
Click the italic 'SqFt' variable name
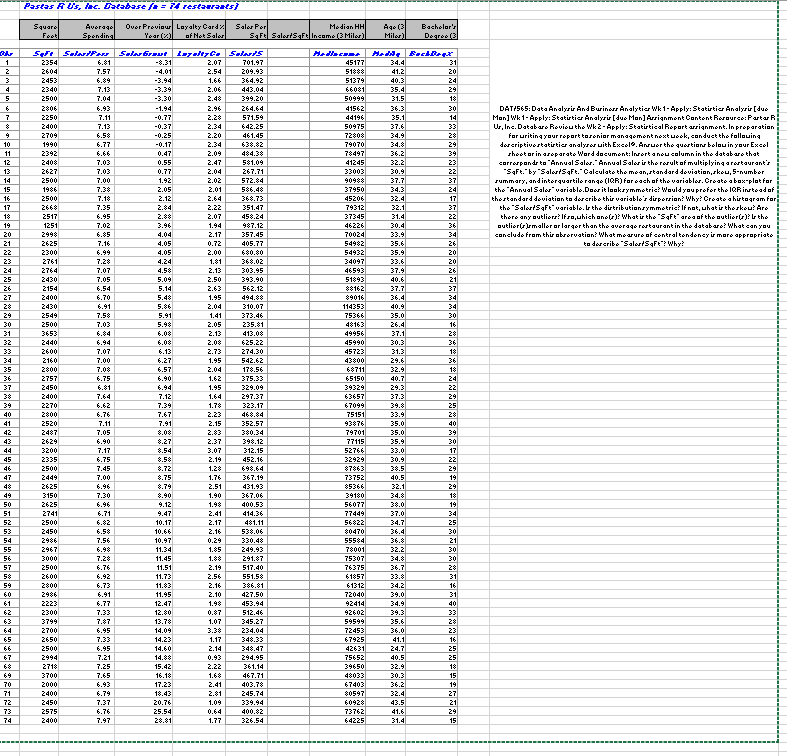[x=43, y=54]
